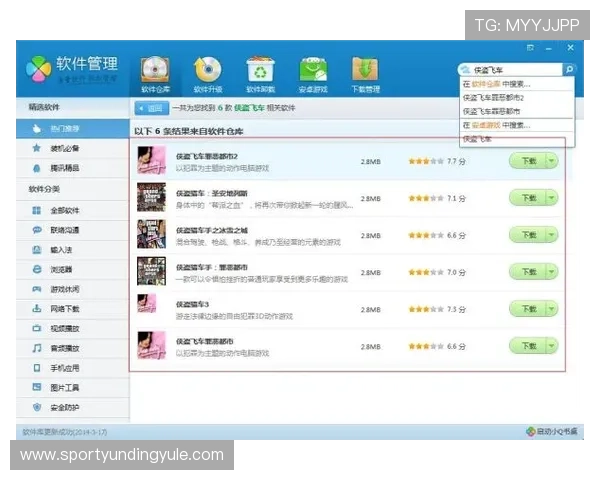600x480 pixels.
Task: Open title link 侠盗猎车手之冰雪之城
Action: pyautogui.click(x=212, y=230)
